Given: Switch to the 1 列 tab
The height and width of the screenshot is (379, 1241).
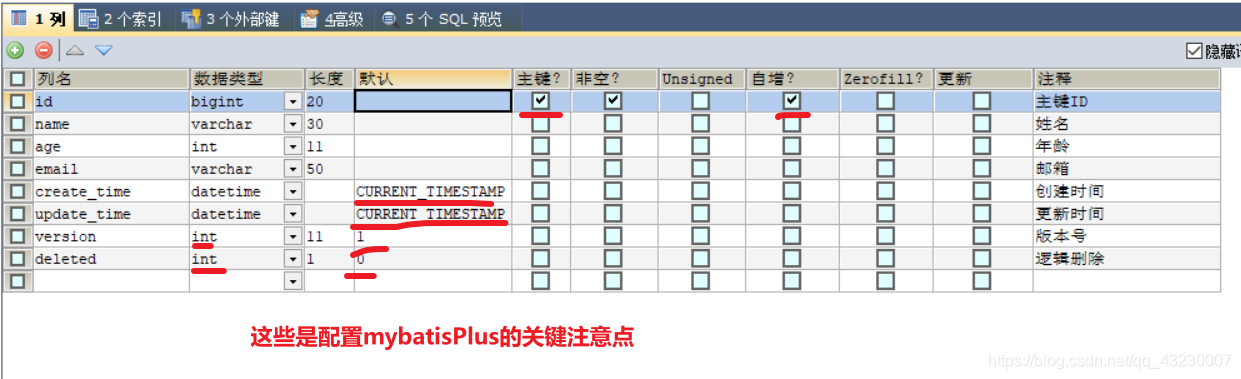Looking at the screenshot, I should coord(38,18).
